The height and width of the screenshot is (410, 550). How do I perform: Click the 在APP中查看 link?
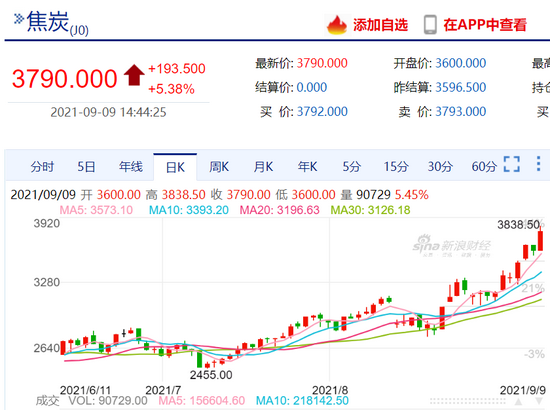485,25
